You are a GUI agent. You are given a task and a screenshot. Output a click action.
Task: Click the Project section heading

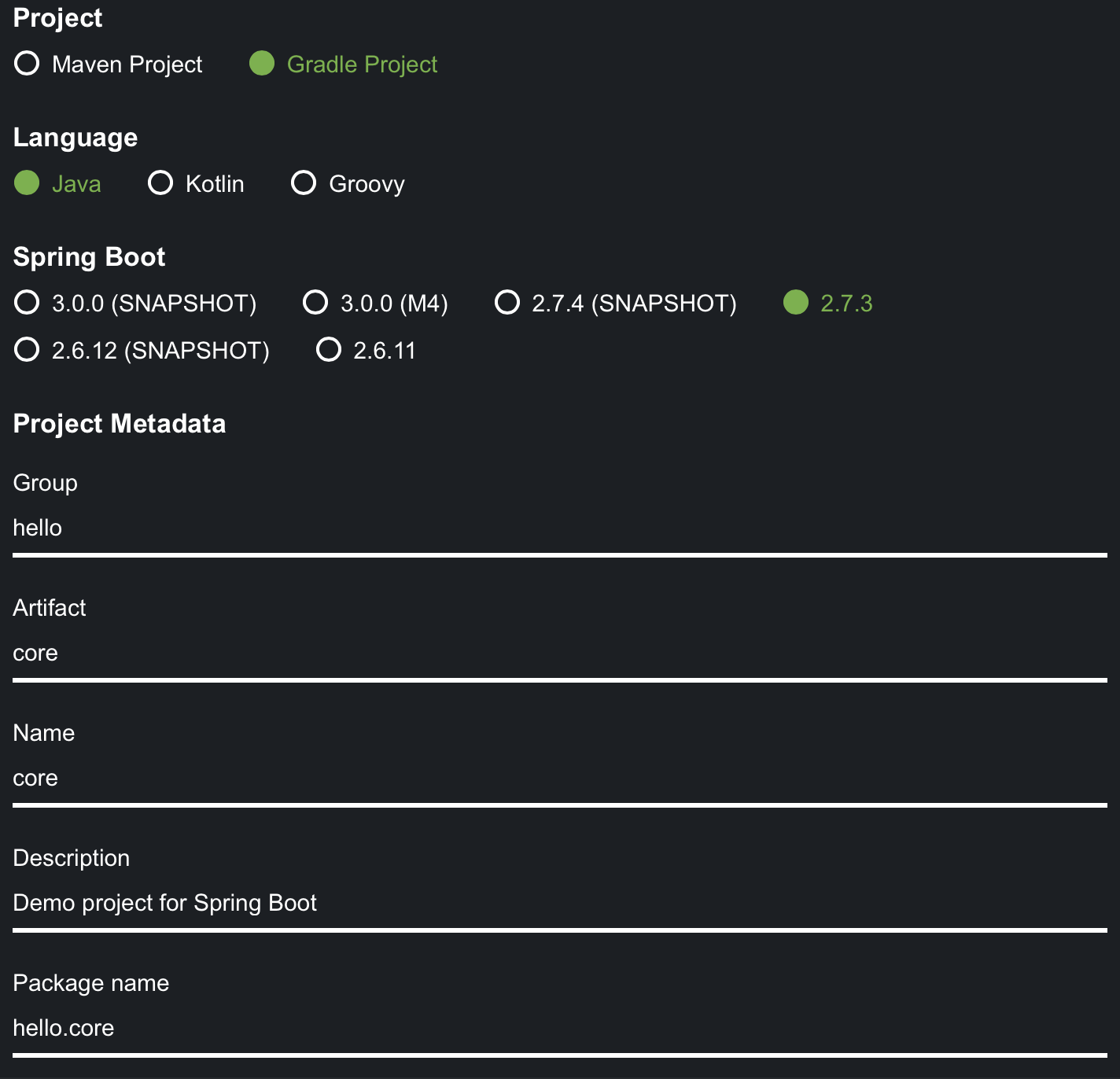[x=57, y=18]
